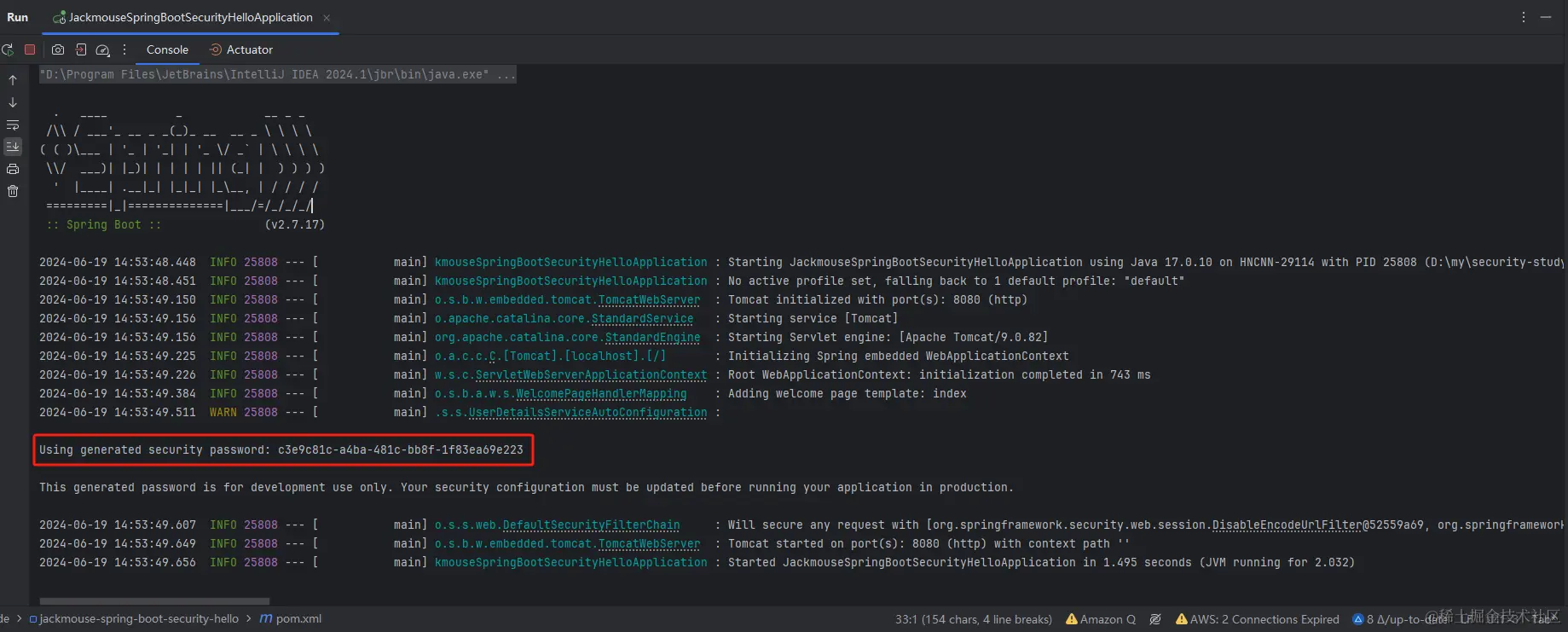Viewport: 1568px width, 632px height.
Task: Open Run tool window options menu
Action: click(x=1524, y=17)
